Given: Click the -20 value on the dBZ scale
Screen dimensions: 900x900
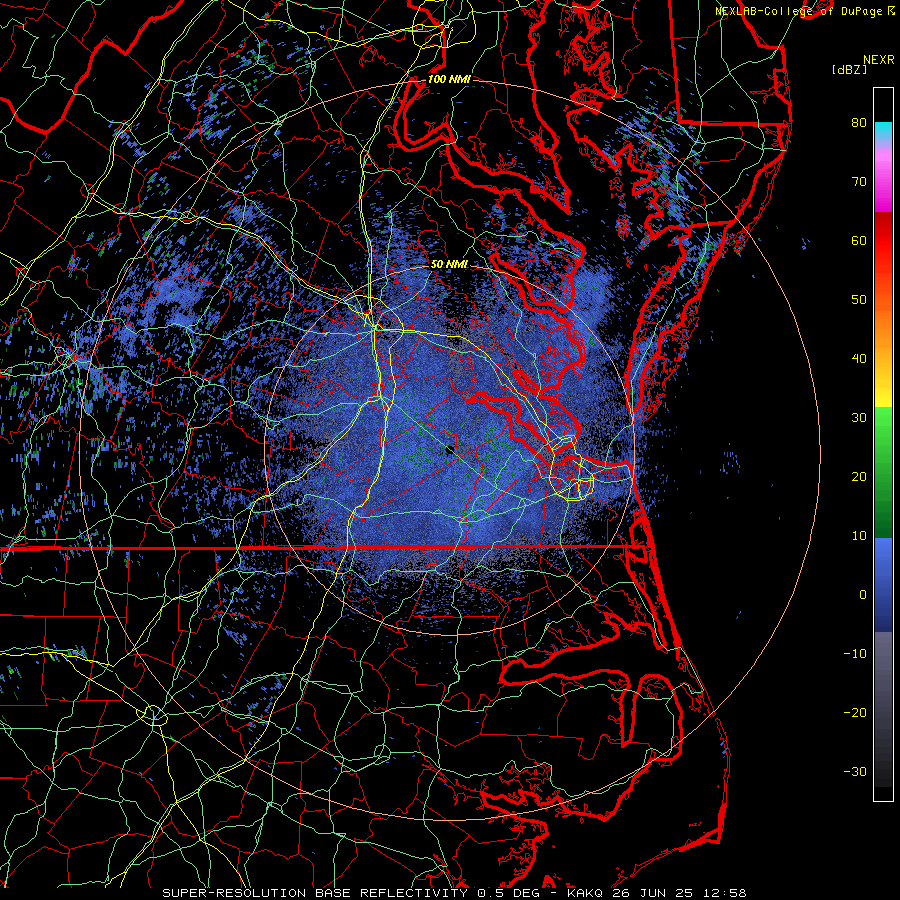Looking at the screenshot, I should [855, 712].
